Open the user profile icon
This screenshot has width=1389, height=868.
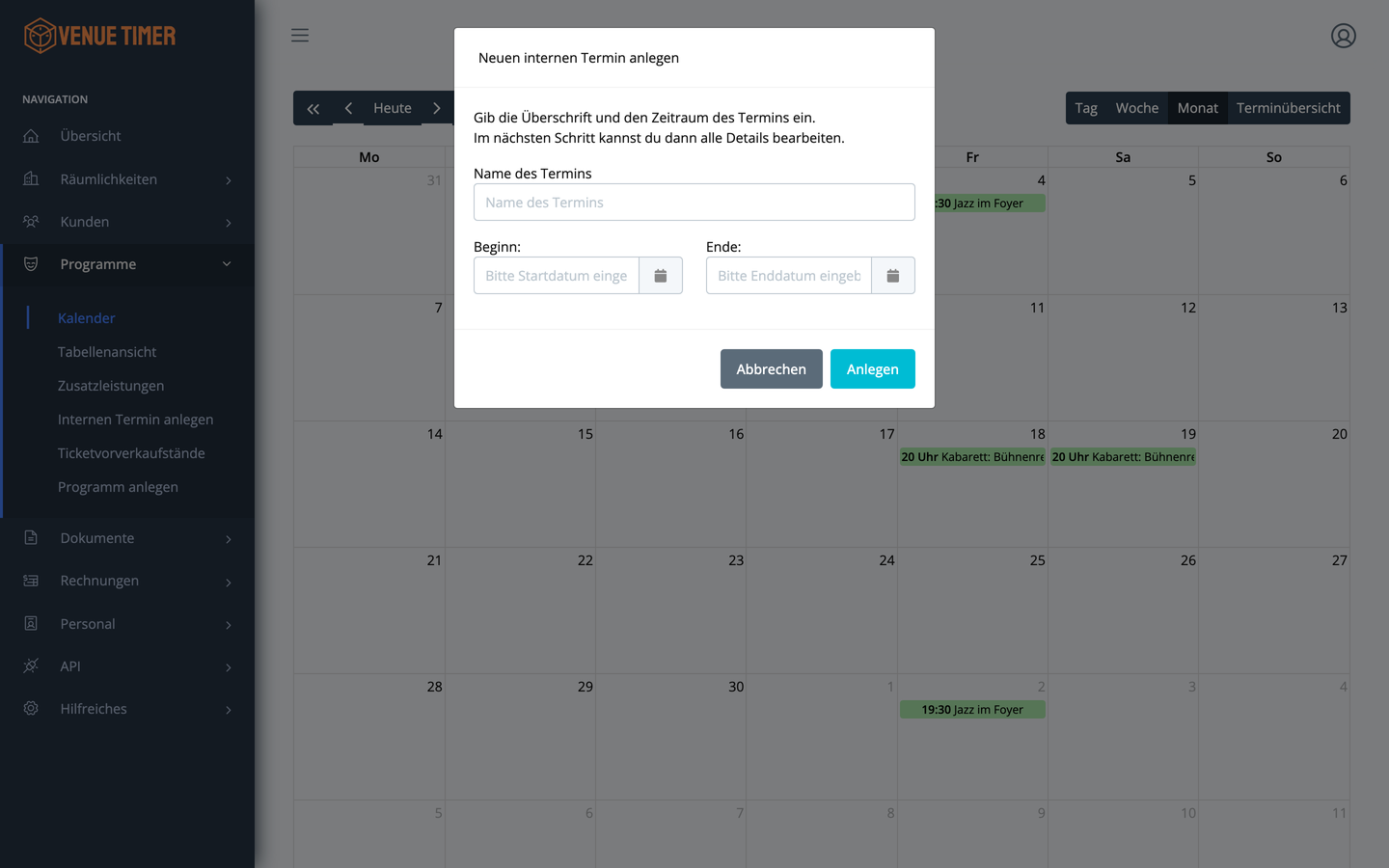click(x=1344, y=36)
